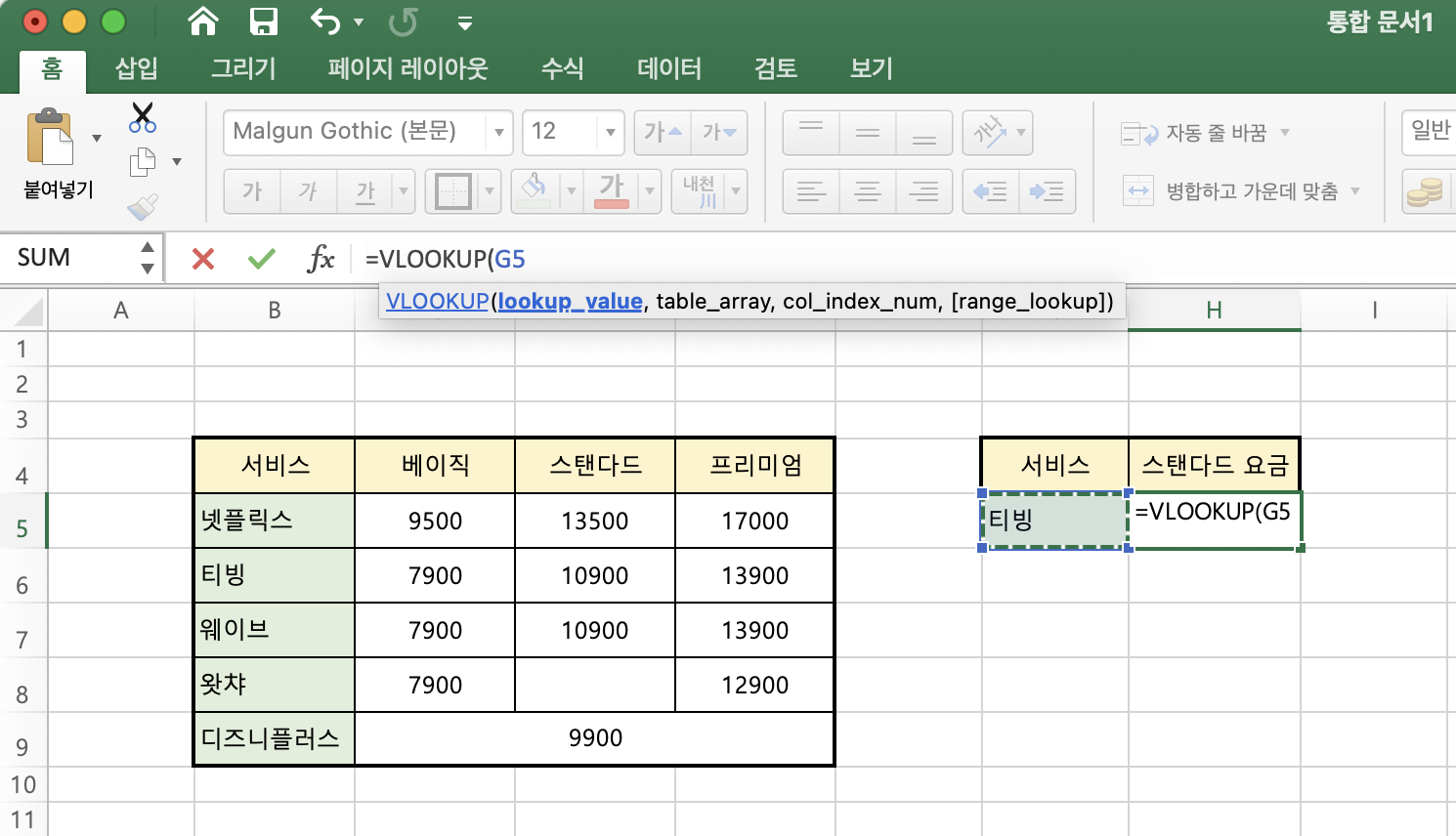
Task: Open the font size 12 dropdown
Action: 611,132
